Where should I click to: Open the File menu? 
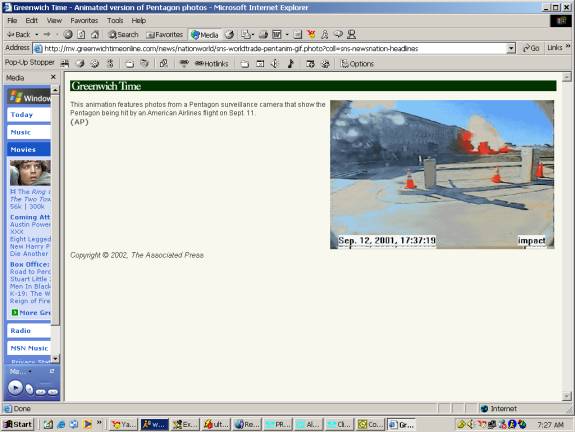point(12,21)
